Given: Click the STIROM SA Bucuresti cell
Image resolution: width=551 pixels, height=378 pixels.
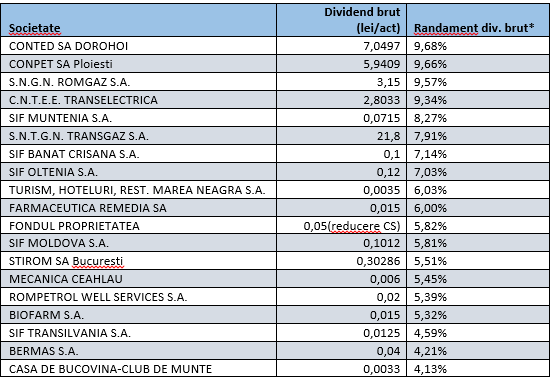Looking at the screenshot, I should (x=138, y=261).
